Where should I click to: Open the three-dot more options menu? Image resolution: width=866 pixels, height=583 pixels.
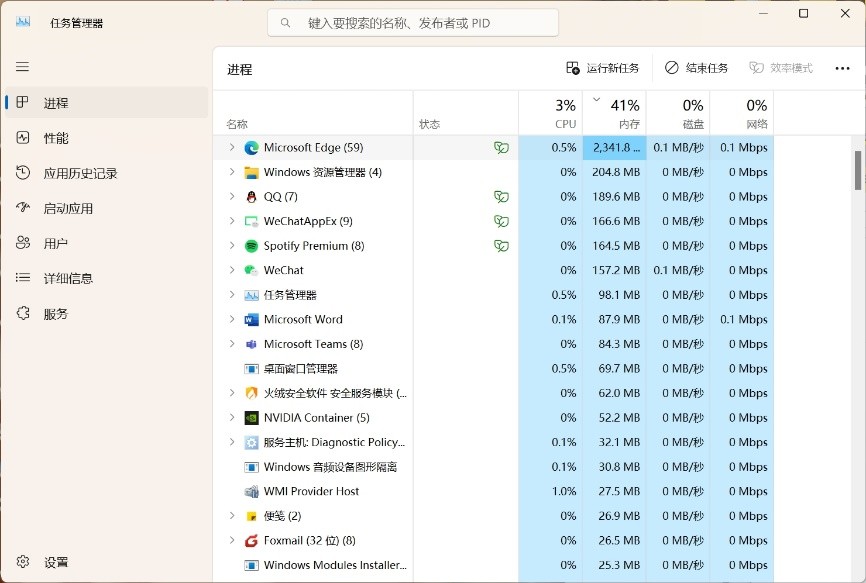click(x=843, y=68)
